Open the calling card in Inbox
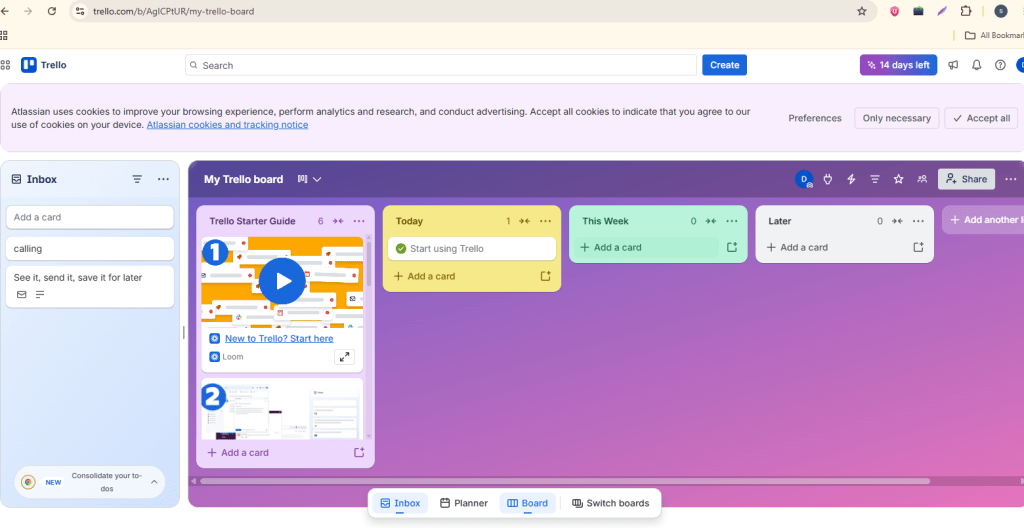1024x528 pixels. (x=90, y=249)
